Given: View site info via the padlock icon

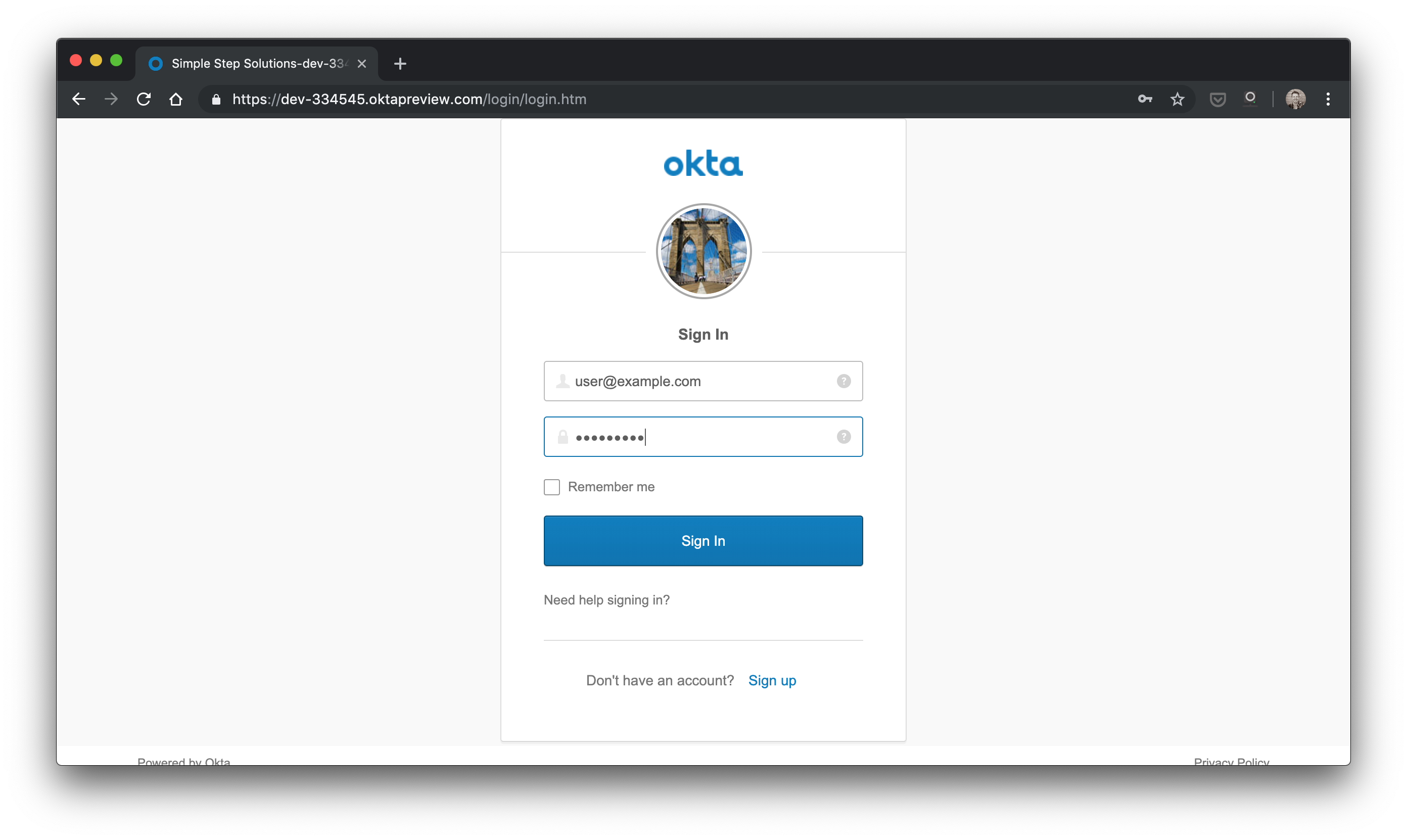Looking at the screenshot, I should click(216, 100).
